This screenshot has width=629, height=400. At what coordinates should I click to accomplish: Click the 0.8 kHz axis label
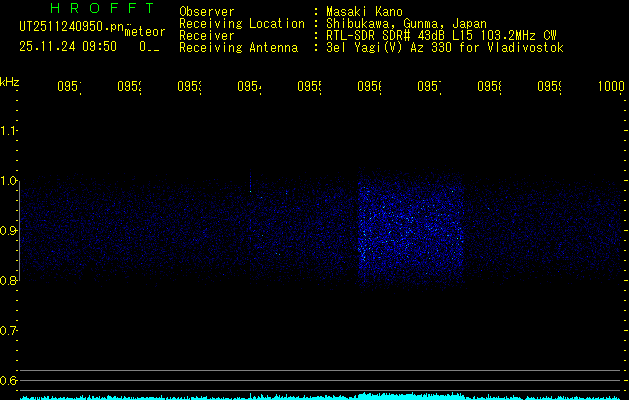[x=8, y=280]
